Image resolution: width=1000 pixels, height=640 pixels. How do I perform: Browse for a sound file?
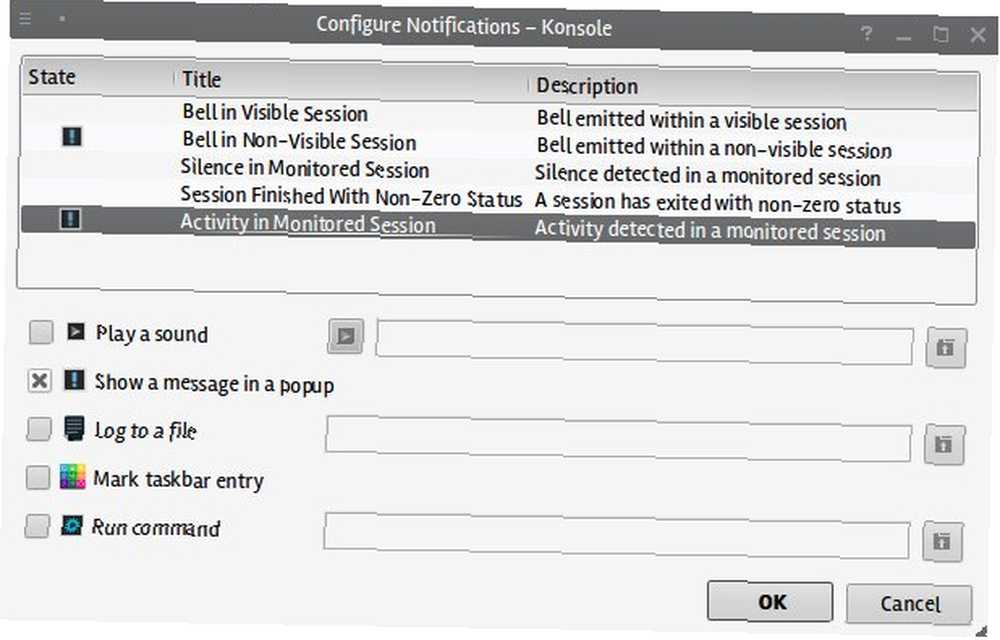(946, 348)
